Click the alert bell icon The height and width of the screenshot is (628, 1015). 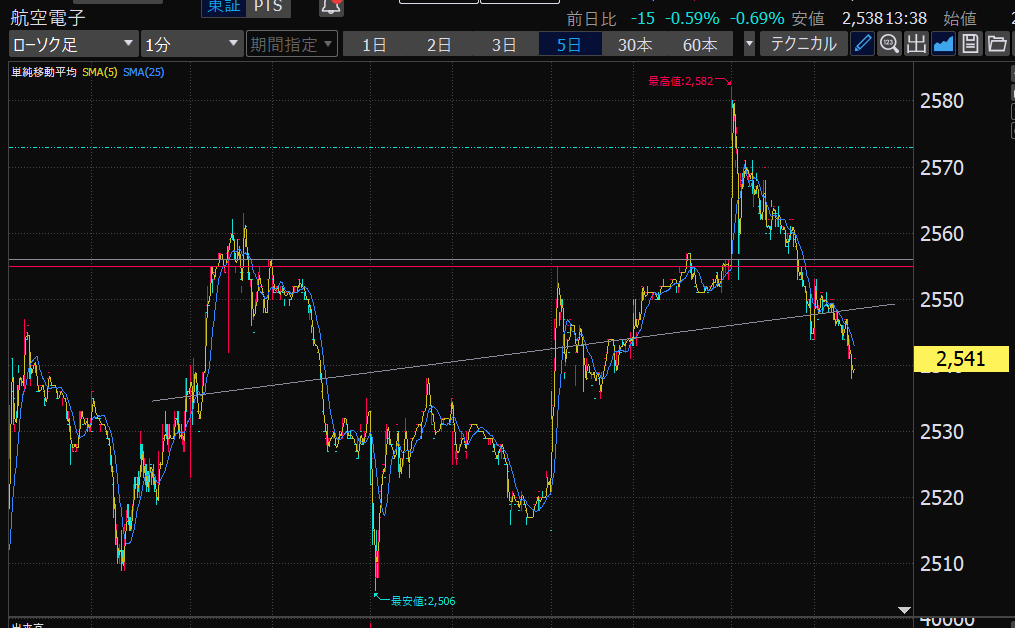click(x=331, y=8)
